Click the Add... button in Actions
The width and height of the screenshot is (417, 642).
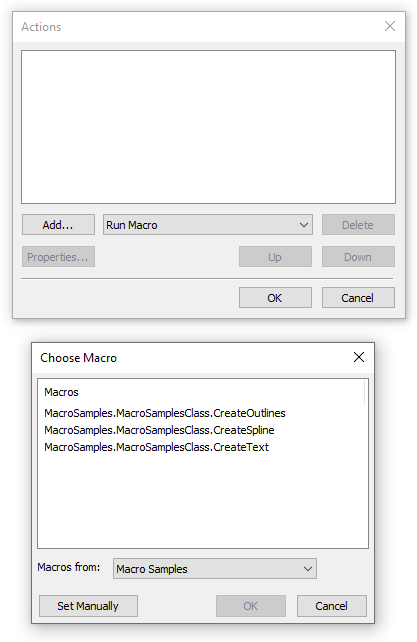pyautogui.click(x=58, y=224)
